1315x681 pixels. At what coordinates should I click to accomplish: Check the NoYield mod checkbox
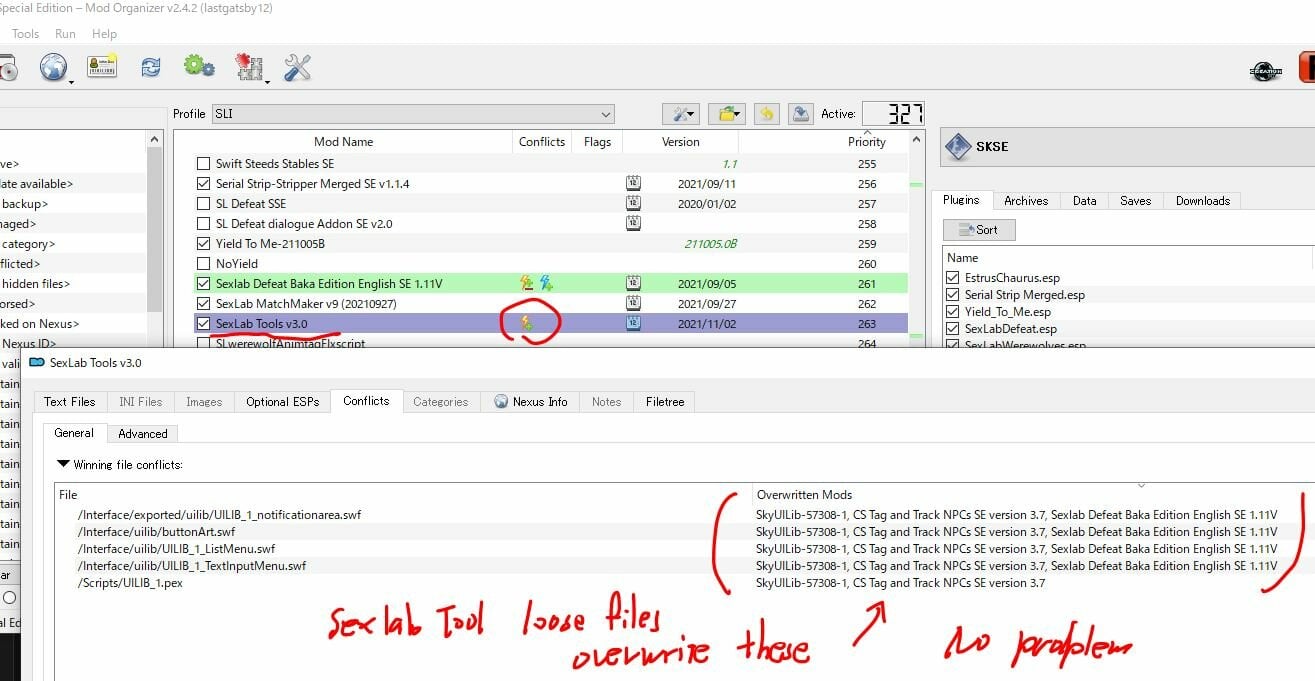(x=204, y=263)
